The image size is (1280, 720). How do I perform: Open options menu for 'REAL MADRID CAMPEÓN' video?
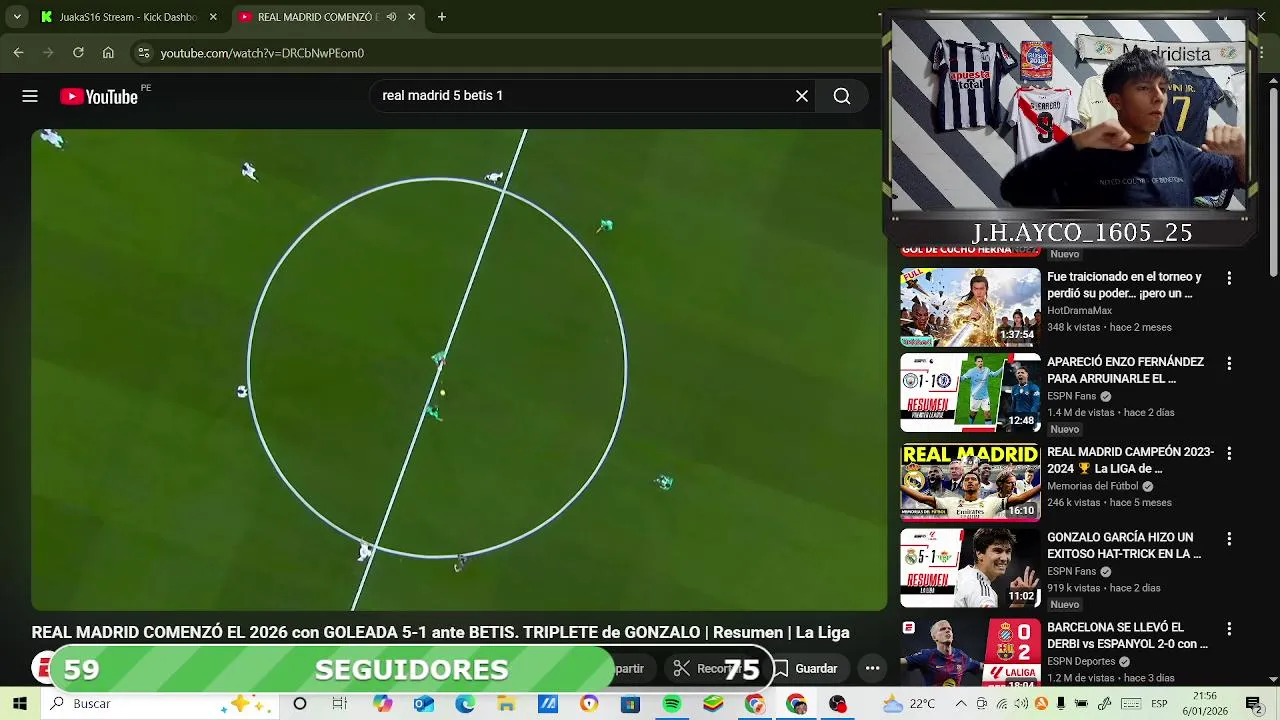pyautogui.click(x=1229, y=453)
